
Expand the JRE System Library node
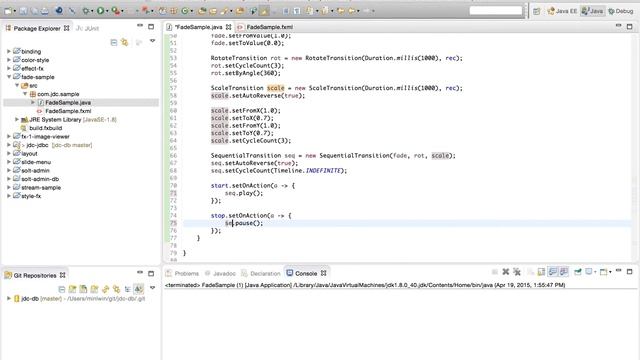pos(17,120)
